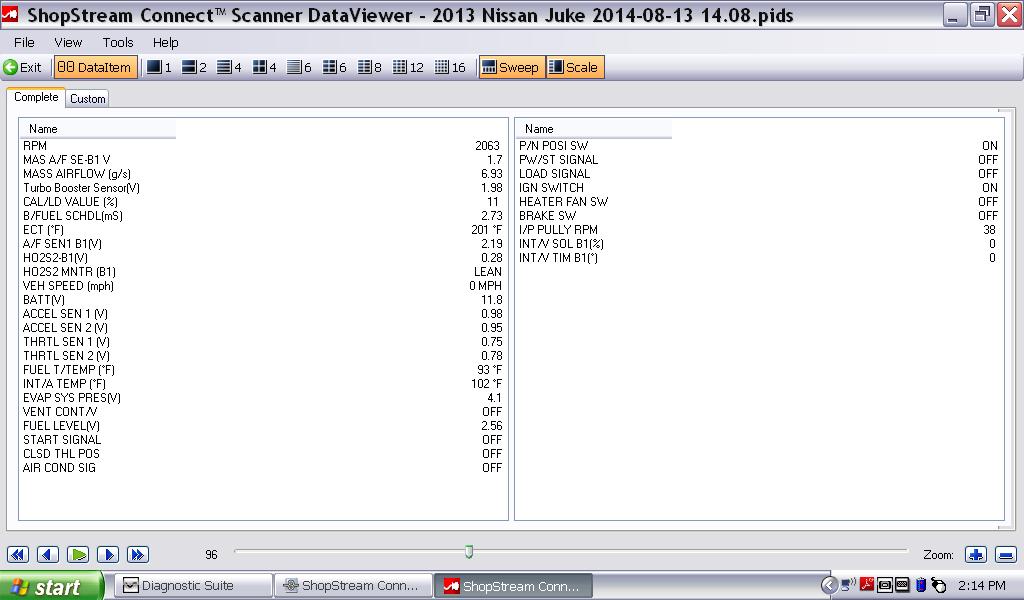The image size is (1024, 600).
Task: Select the 4 graph stacked rows layout
Action: (x=229, y=67)
